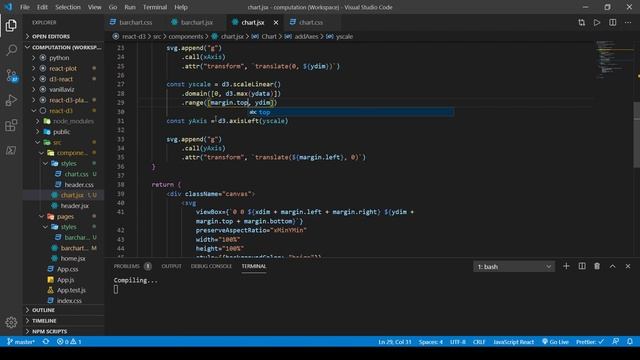Split the editor to the right
The image size is (640, 360).
(x=613, y=22)
